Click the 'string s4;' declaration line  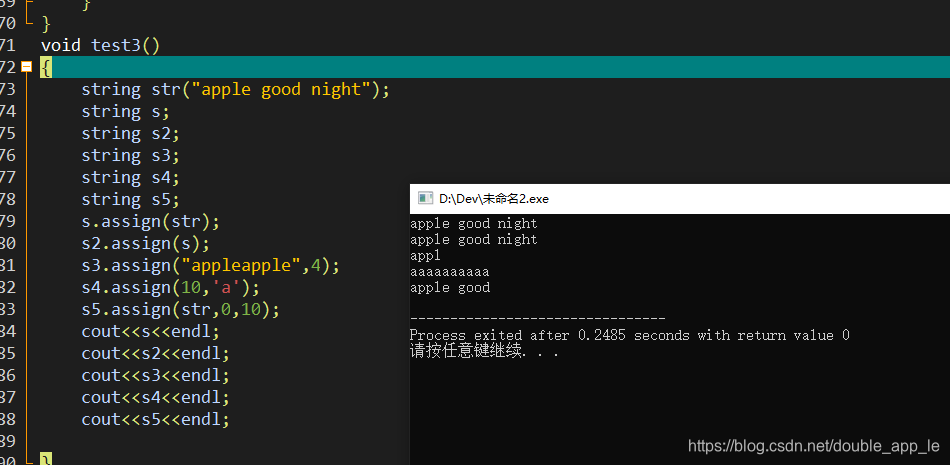click(130, 178)
